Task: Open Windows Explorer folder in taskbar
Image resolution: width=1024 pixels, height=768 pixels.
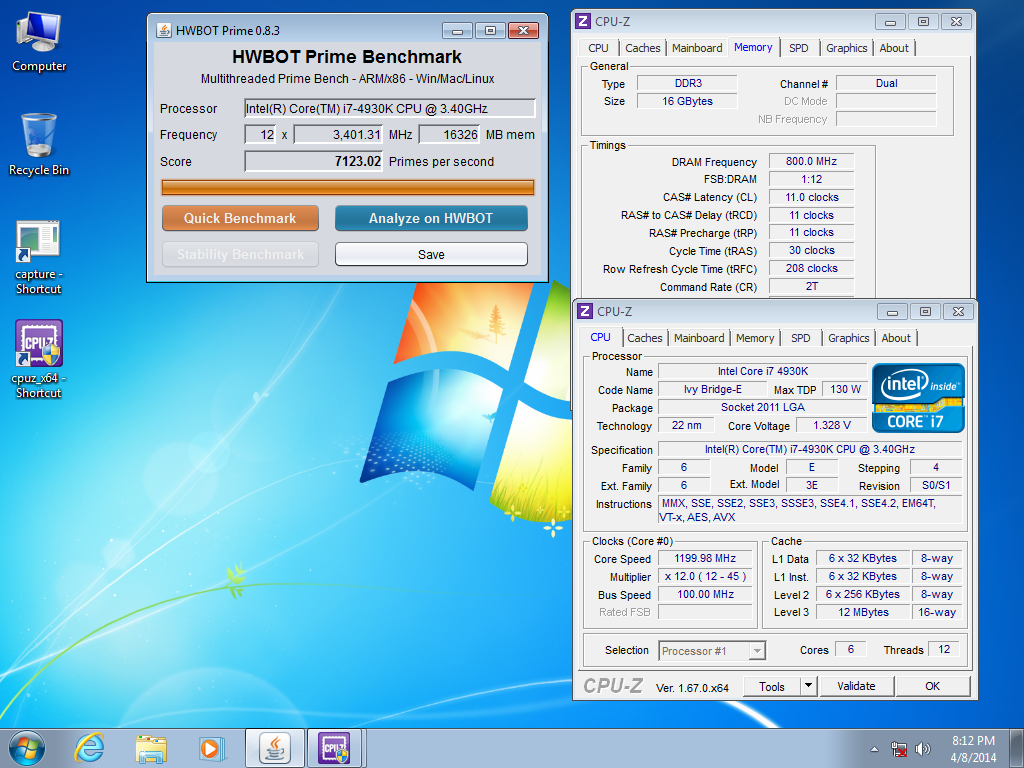Action: click(151, 748)
